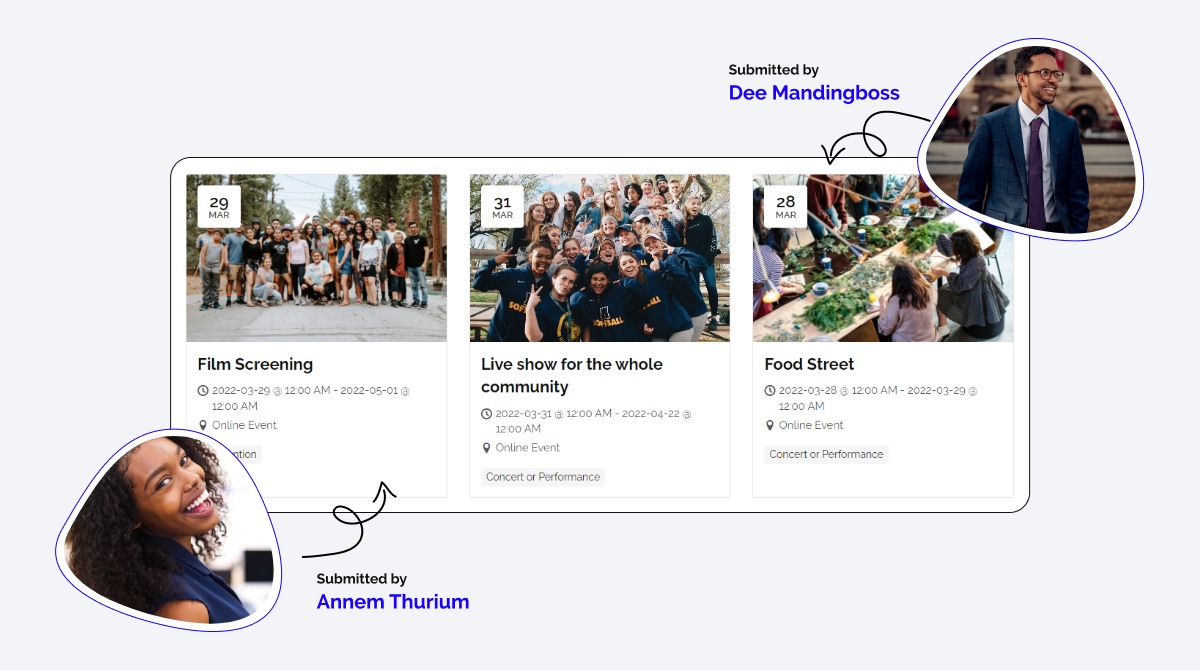1200x670 pixels.
Task: Click the clock icon on the Live show card
Action: 487,413
